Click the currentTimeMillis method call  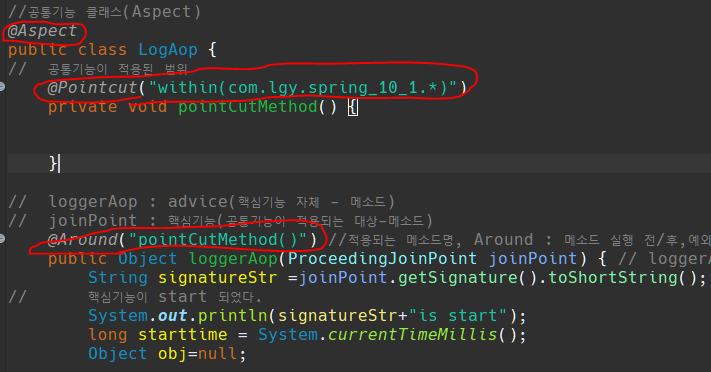pos(412,335)
